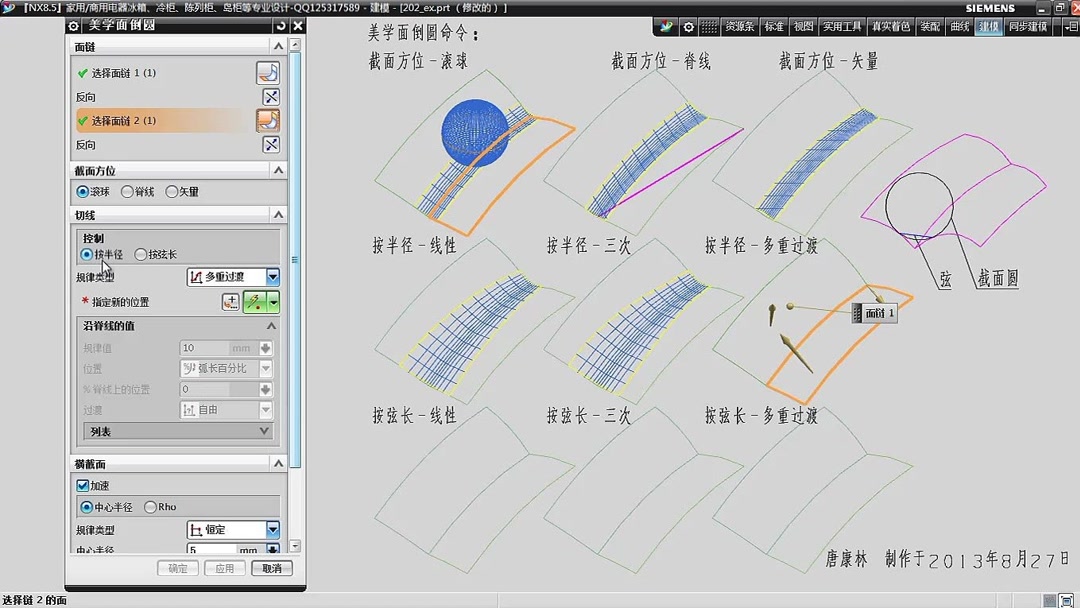1080x608 pixels.
Task: Open the 恒定 law type dropdown
Action: tap(272, 529)
